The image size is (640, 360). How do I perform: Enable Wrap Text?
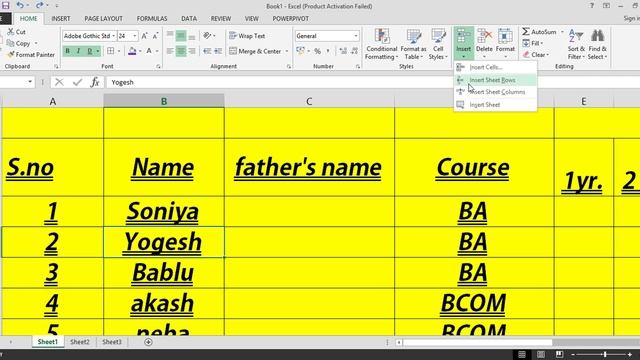[247, 36]
